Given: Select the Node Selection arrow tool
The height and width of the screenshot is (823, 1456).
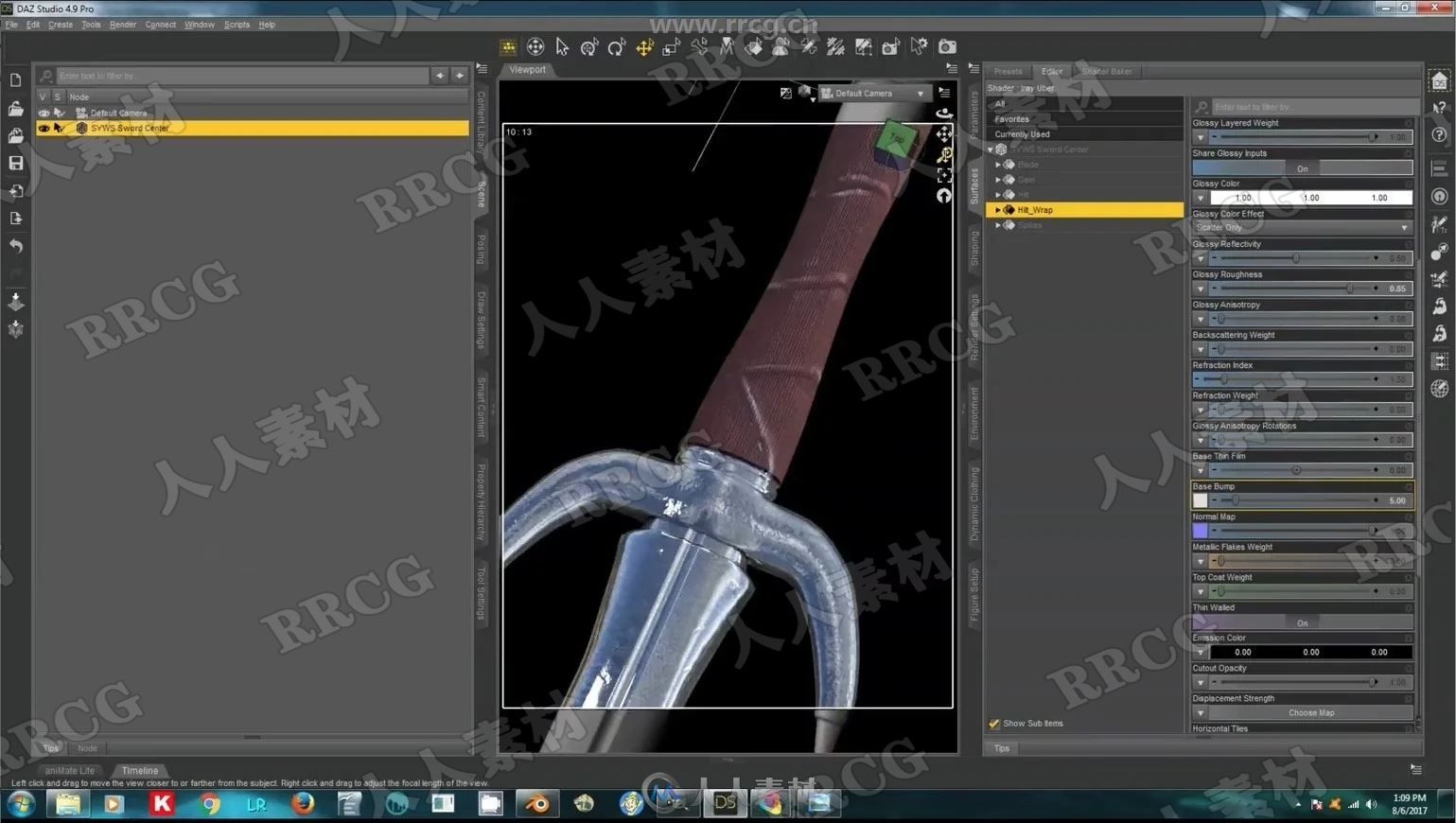Looking at the screenshot, I should 562,46.
